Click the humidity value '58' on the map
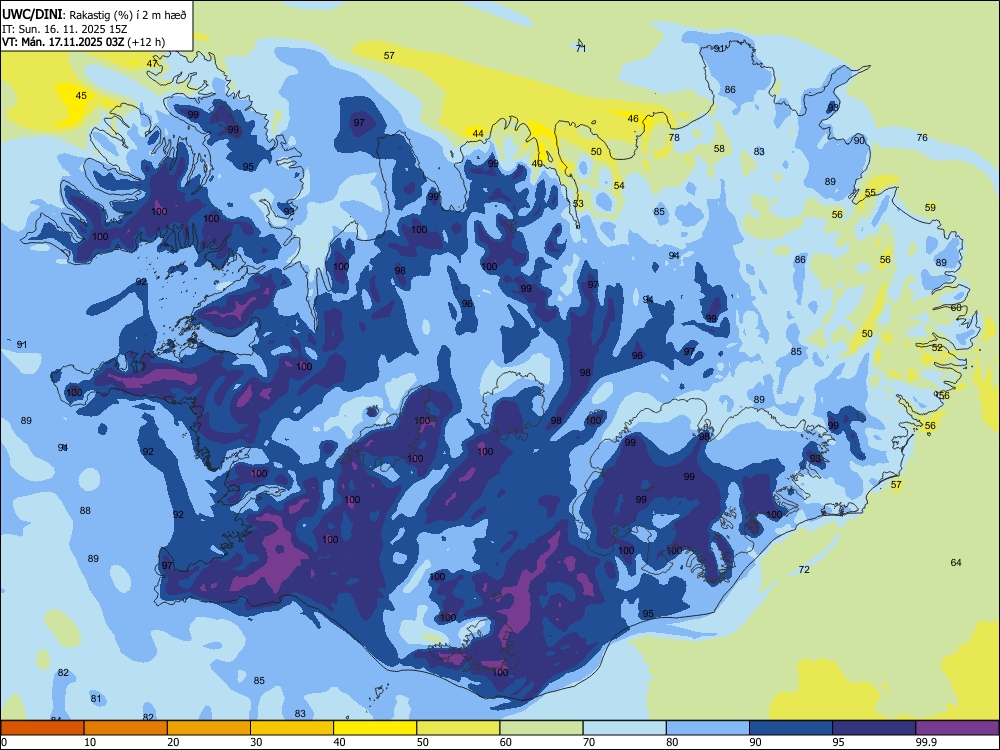This screenshot has width=1000, height=750. [719, 149]
